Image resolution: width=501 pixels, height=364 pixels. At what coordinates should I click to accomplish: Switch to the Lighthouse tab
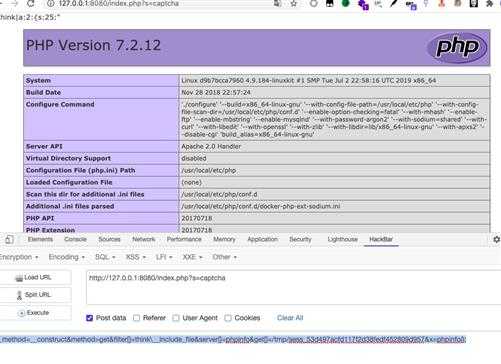(343, 239)
